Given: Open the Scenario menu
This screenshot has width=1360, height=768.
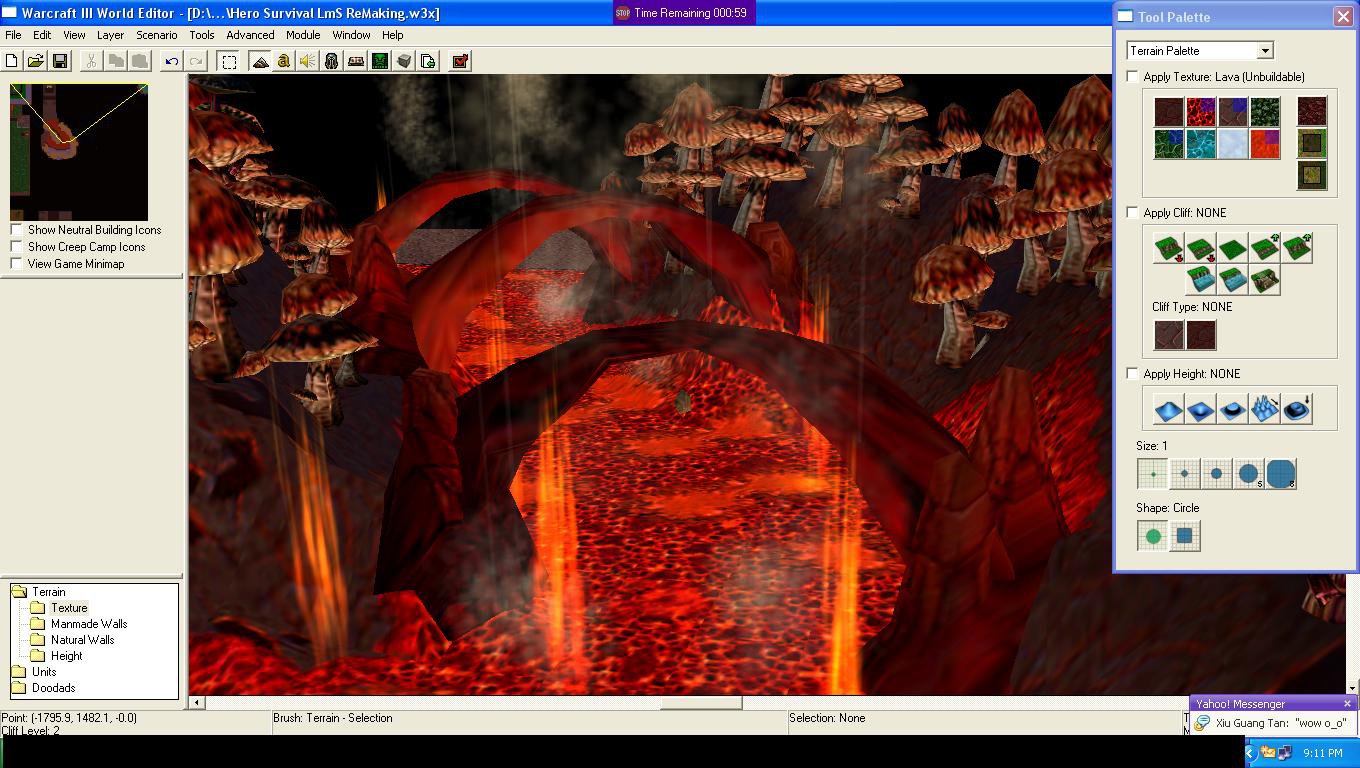Looking at the screenshot, I should point(156,35).
